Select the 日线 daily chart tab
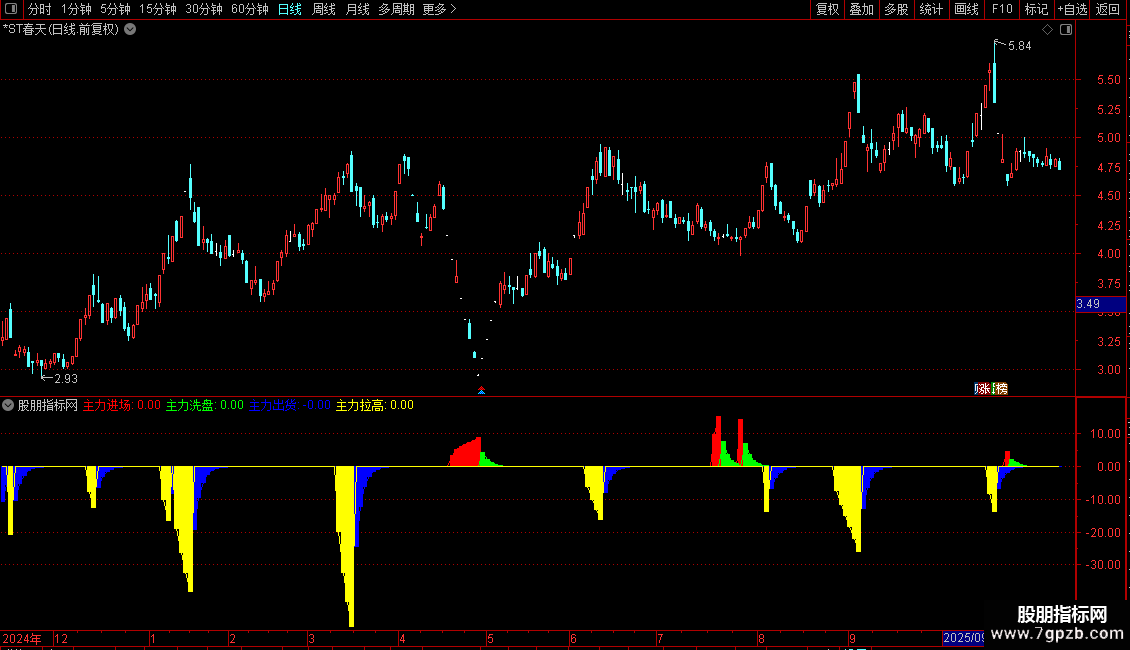1130x650 pixels. click(290, 9)
